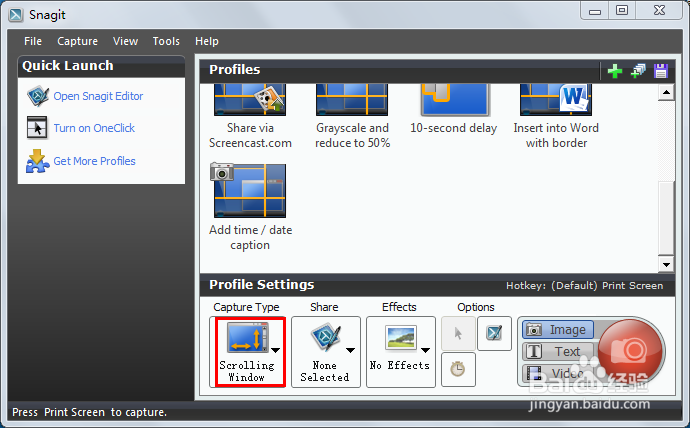Screen dimensions: 690x428
Task: Click Turn on OneClick link
Action: 94,128
